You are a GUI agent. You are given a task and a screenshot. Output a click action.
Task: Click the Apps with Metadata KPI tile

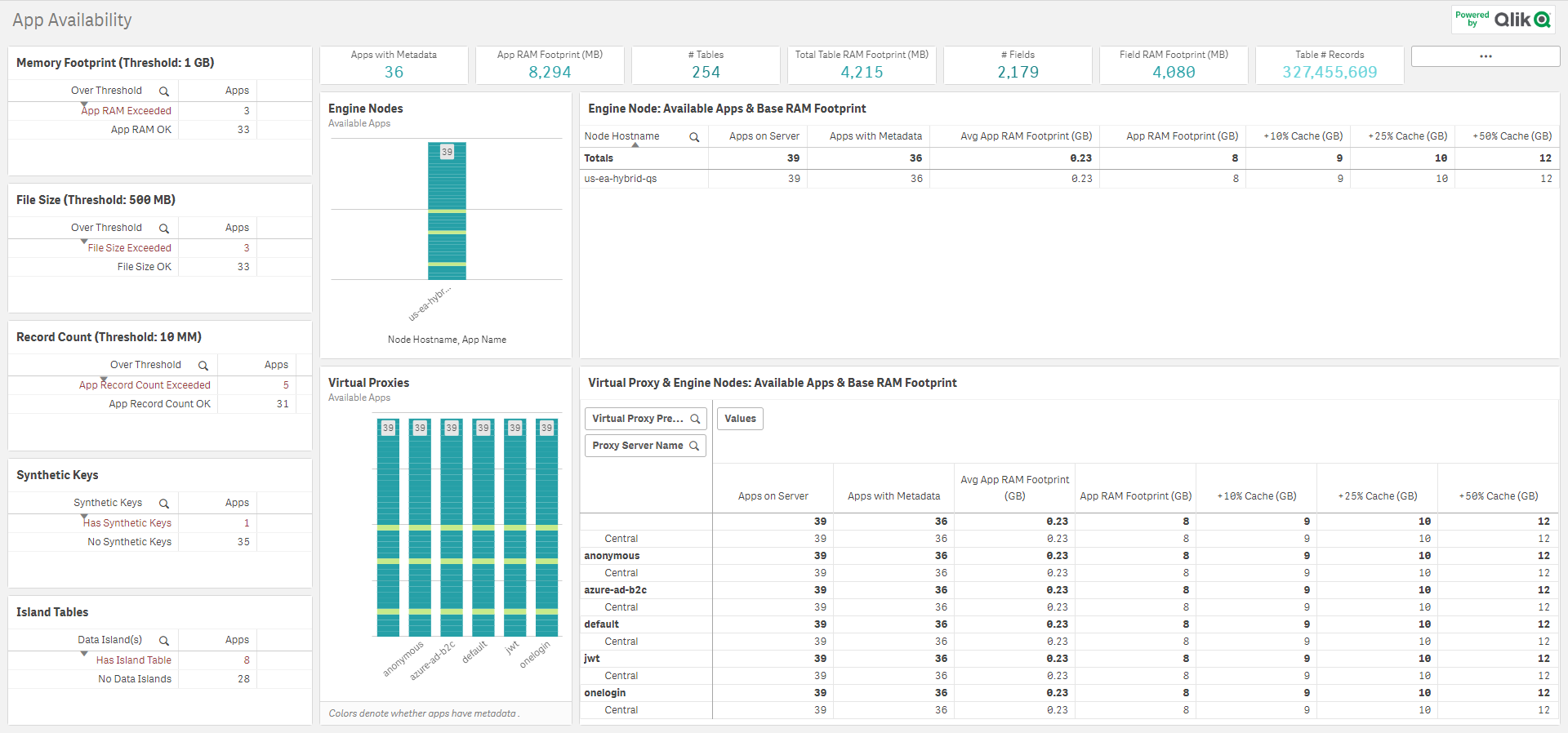pyautogui.click(x=394, y=65)
